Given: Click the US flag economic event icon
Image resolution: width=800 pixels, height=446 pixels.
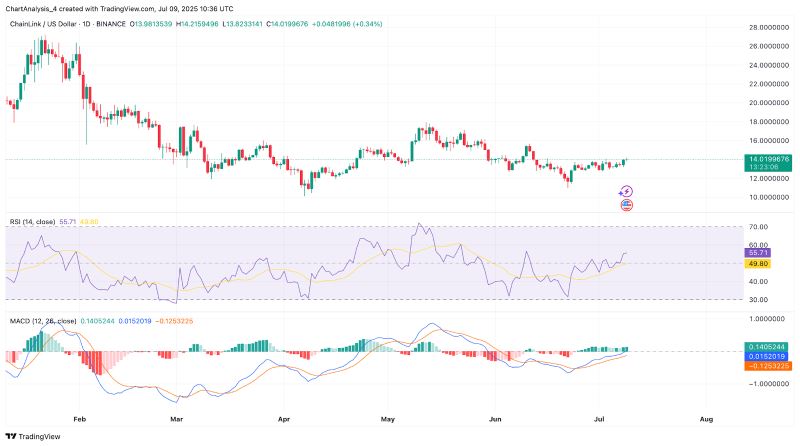Looking at the screenshot, I should pyautogui.click(x=627, y=205).
